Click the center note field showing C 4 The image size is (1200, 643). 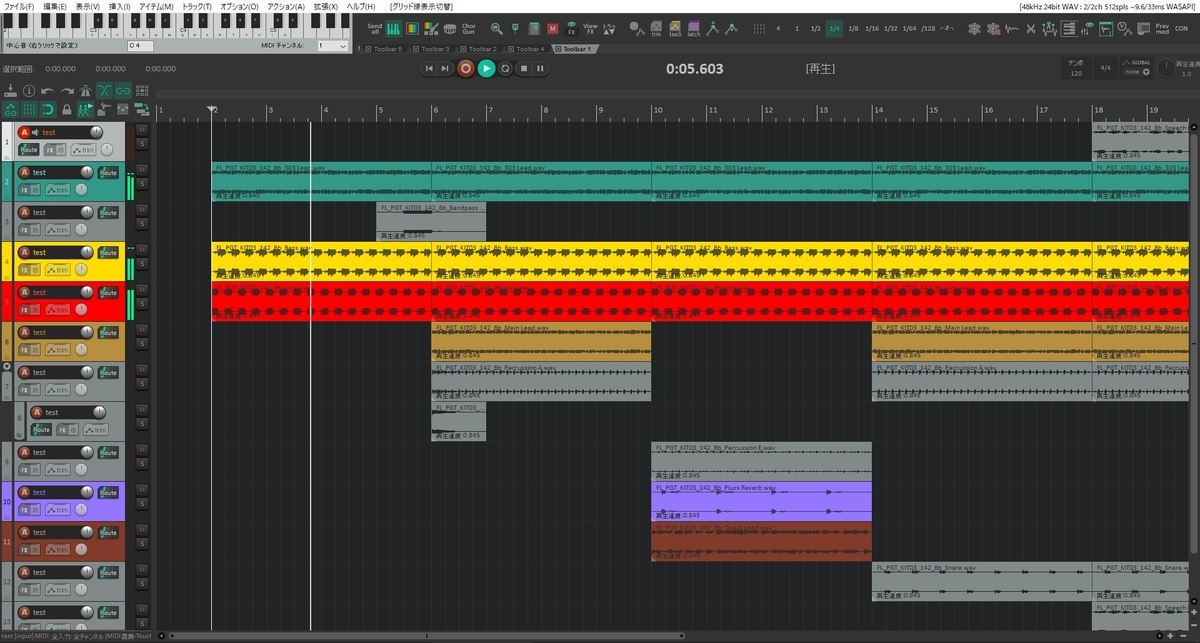click(140, 46)
